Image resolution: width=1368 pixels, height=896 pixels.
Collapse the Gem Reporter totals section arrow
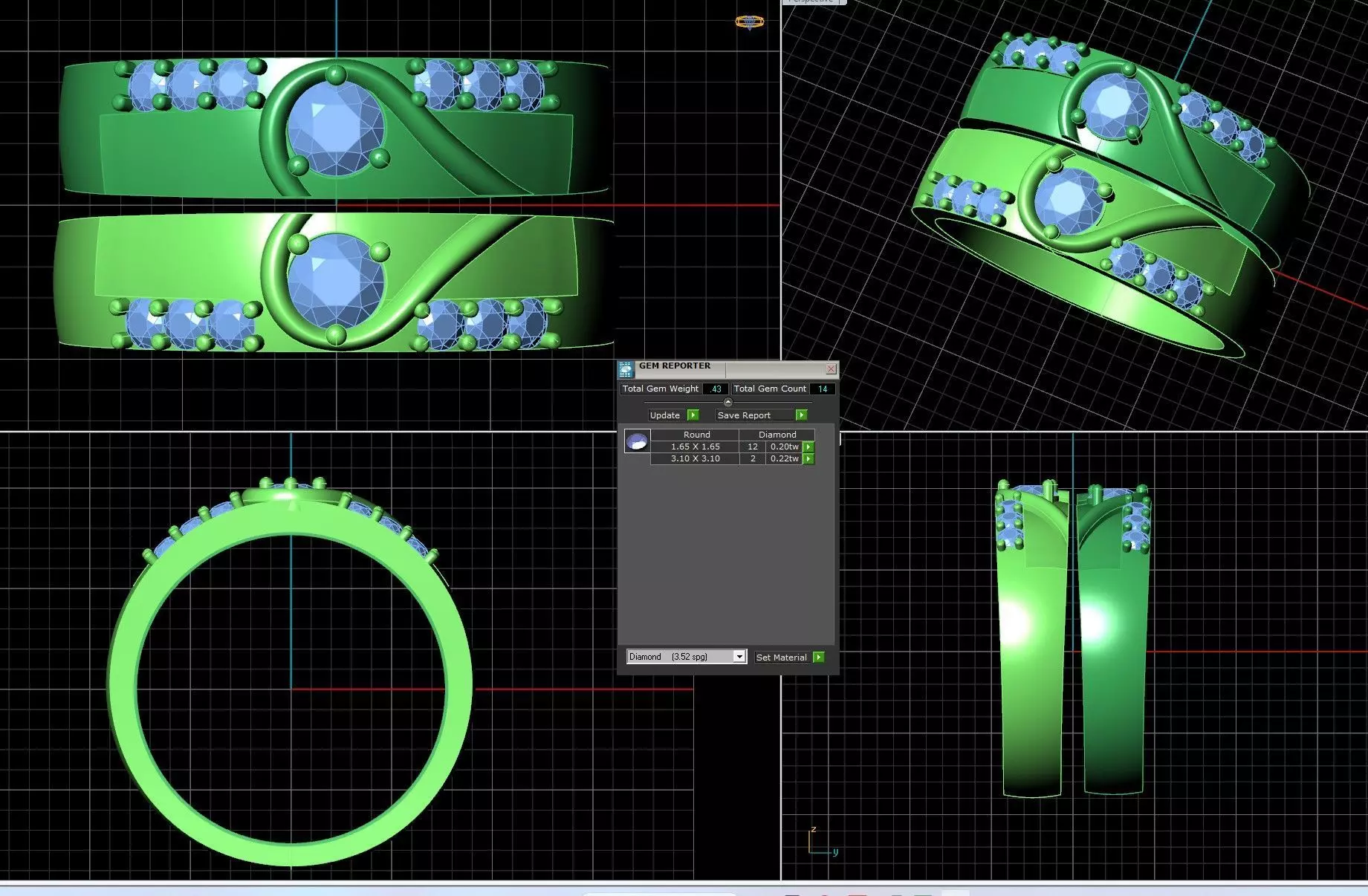coord(727,402)
